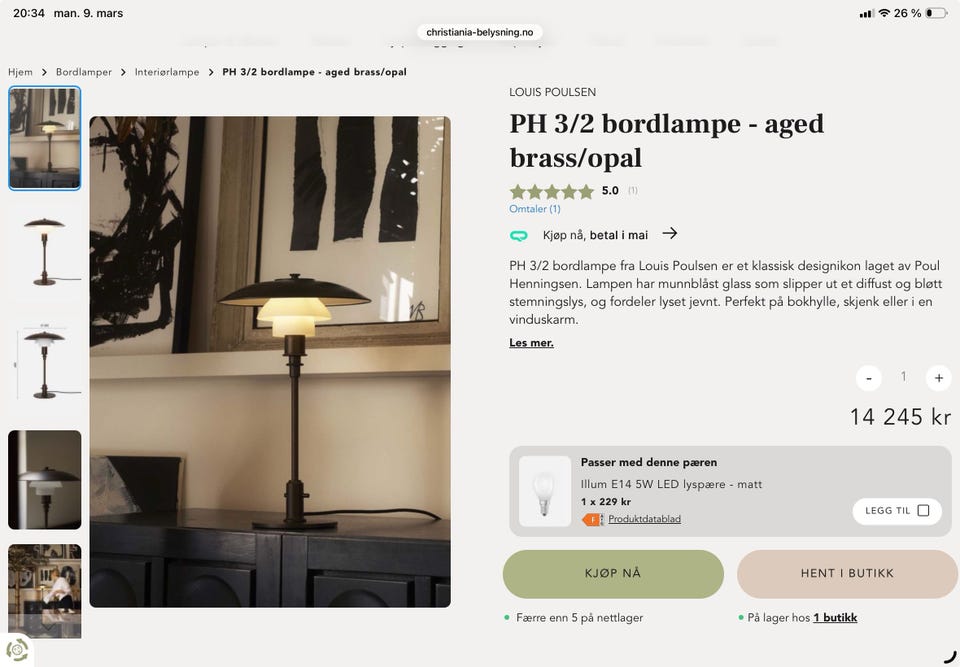960x667 pixels.
Task: Click the fifth rating star
Action: point(586,191)
